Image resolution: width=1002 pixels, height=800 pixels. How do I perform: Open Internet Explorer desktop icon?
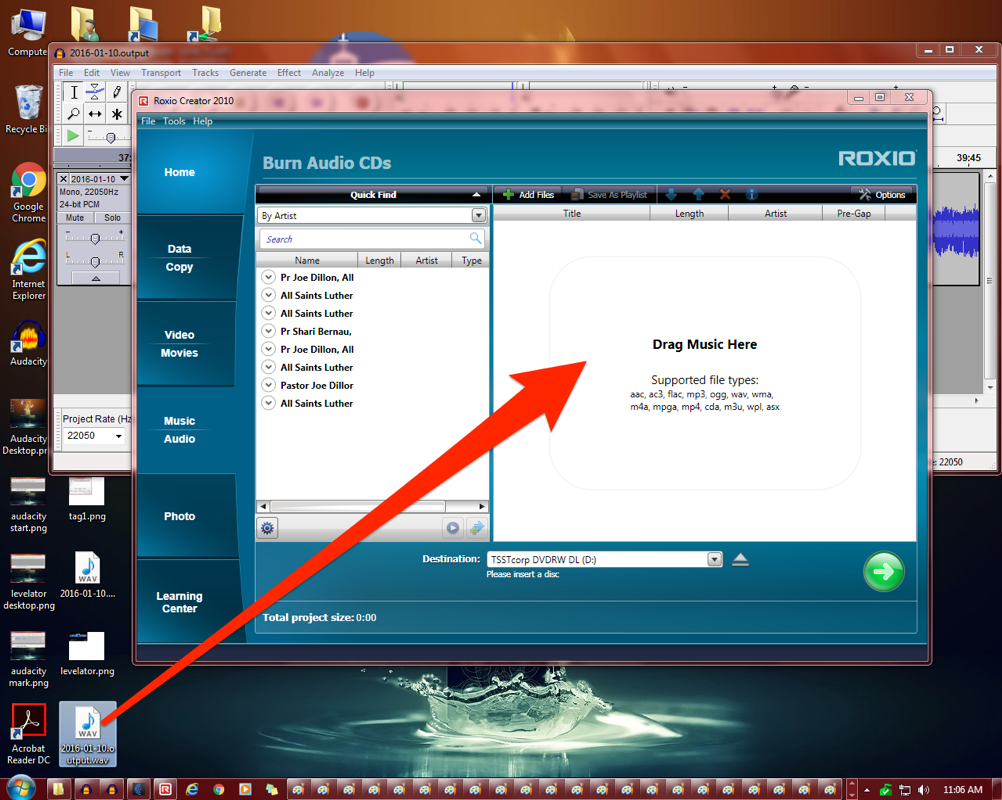(x=29, y=270)
